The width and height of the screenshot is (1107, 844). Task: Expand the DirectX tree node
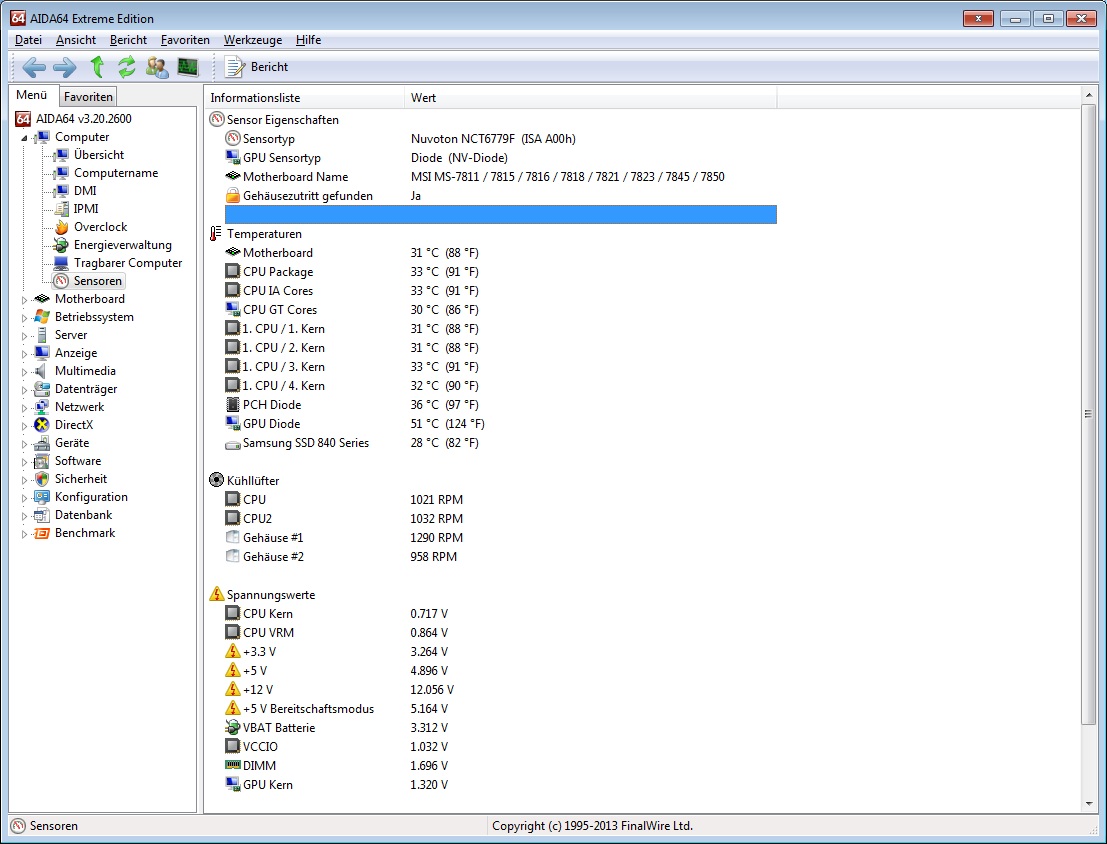[24, 426]
